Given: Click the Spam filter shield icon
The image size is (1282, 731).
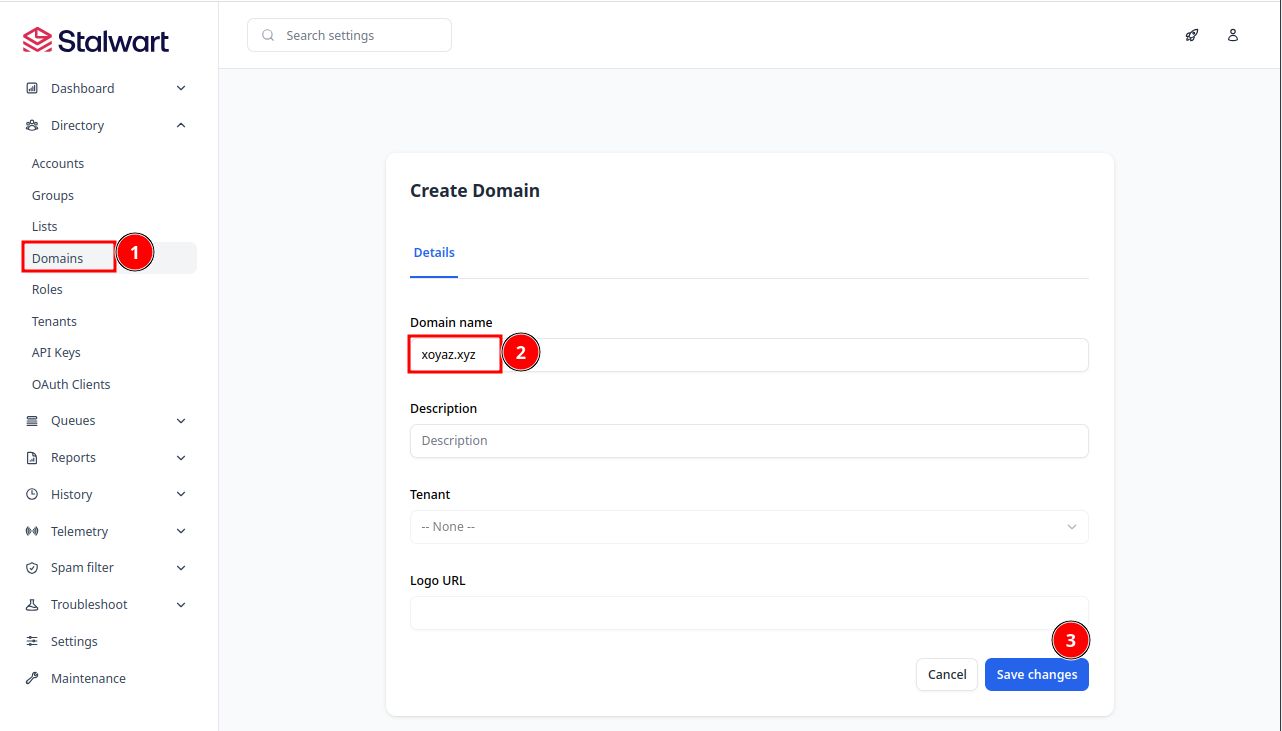Looking at the screenshot, I should (32, 568).
